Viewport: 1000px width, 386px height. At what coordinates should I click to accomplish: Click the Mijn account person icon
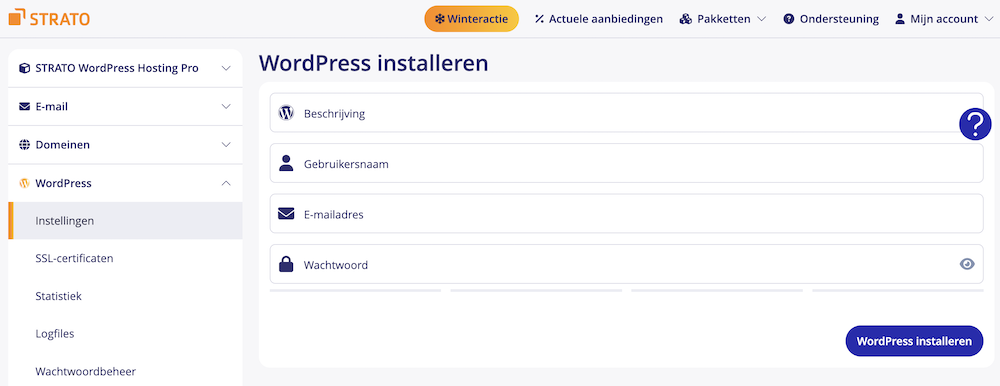900,19
